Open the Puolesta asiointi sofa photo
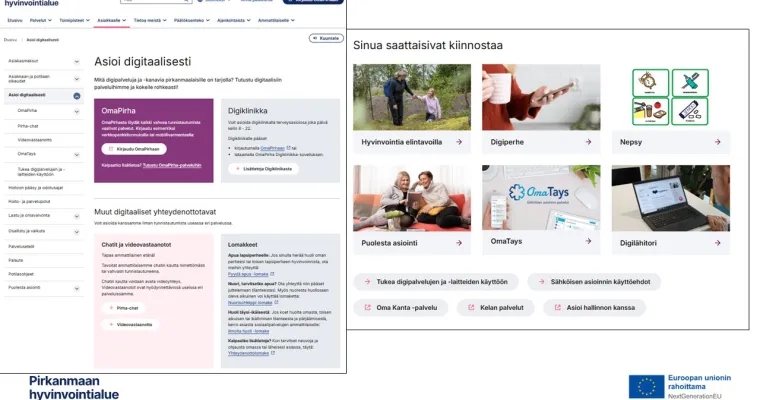The image size is (760, 400). 412,198
